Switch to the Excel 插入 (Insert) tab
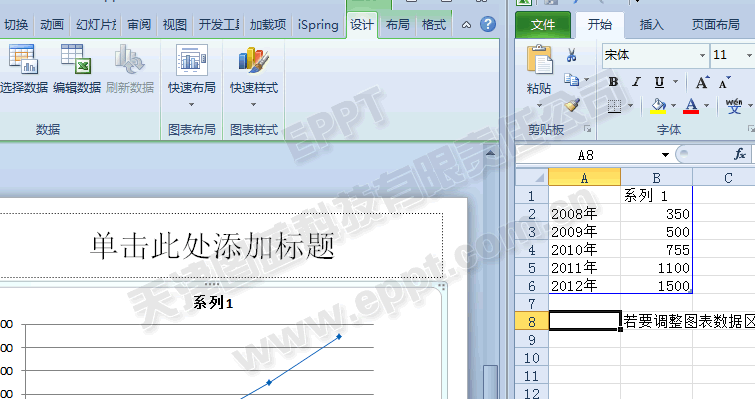 [651, 25]
